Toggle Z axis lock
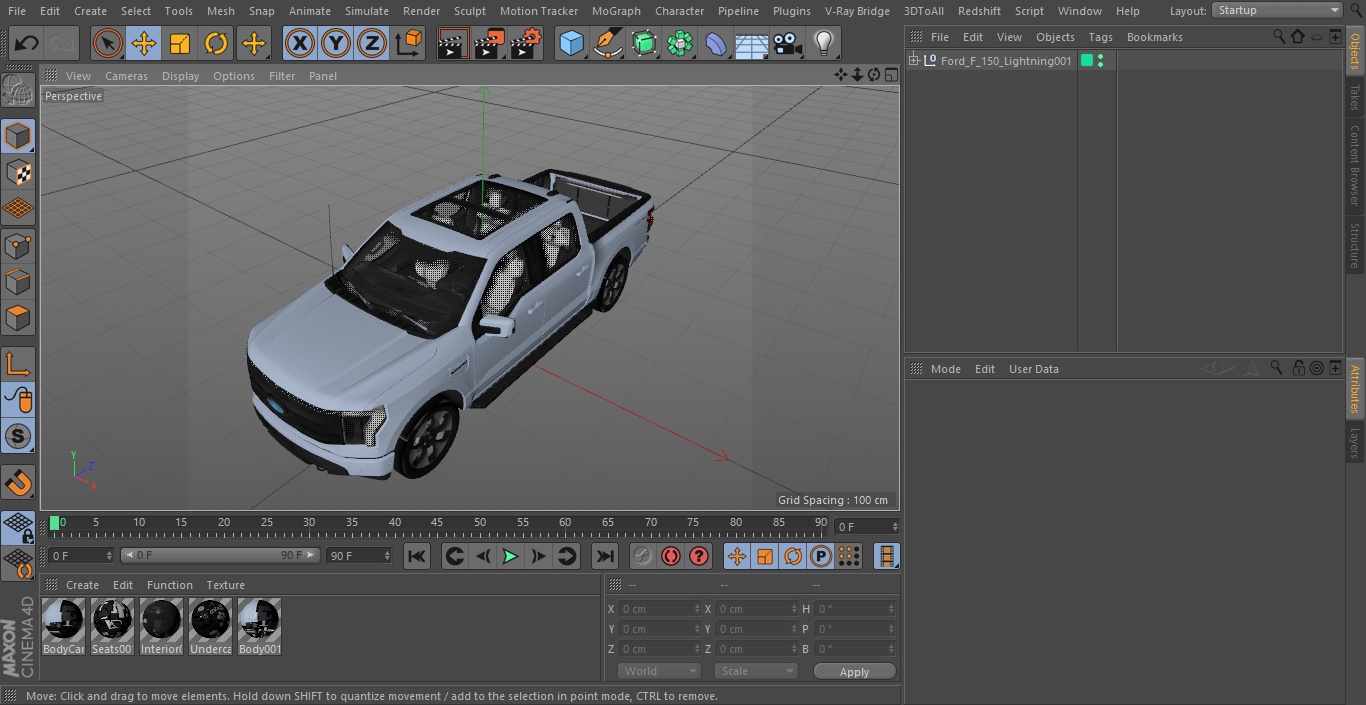This screenshot has width=1366, height=705. pos(372,43)
